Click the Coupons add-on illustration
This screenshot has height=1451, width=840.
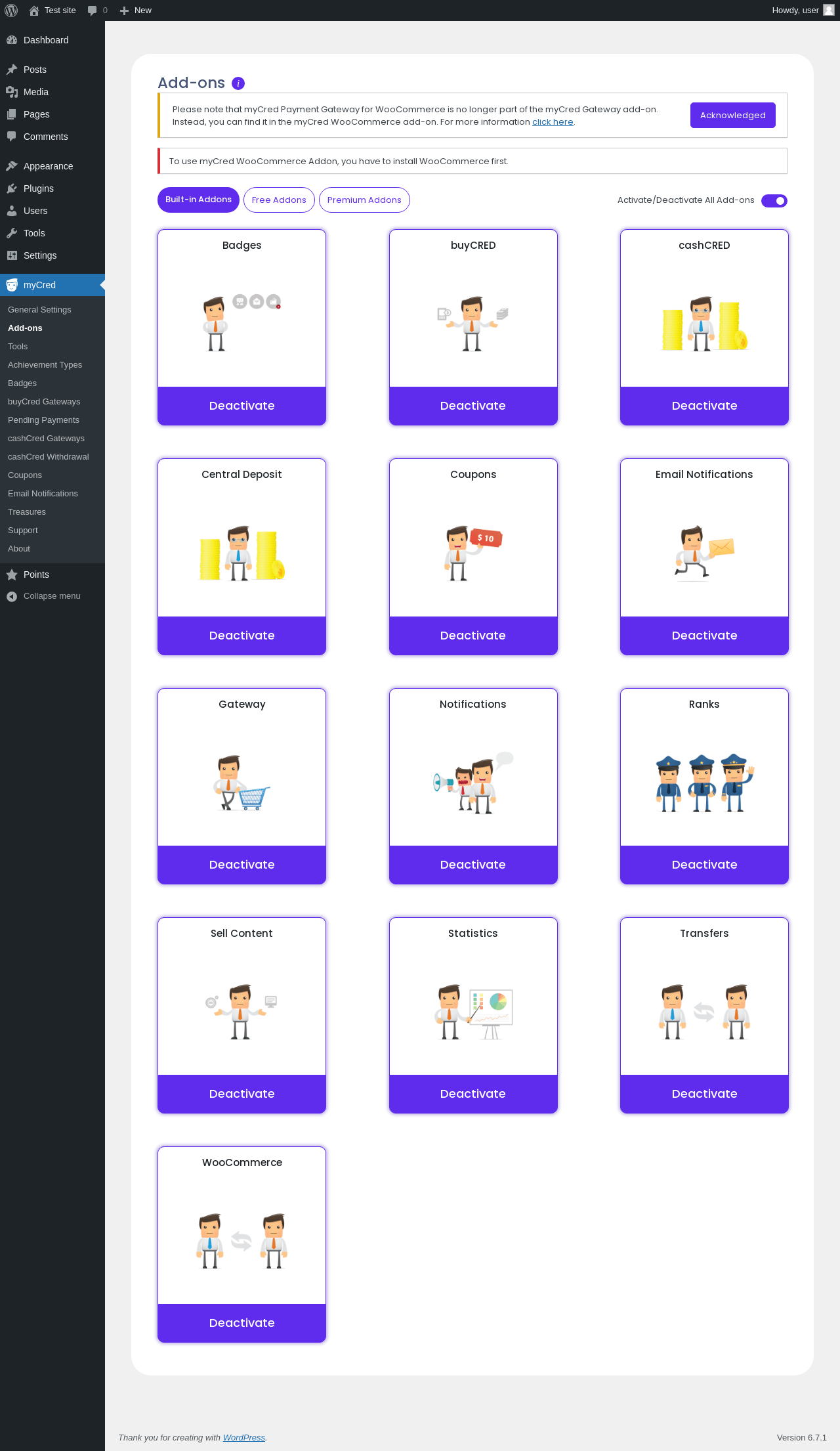click(473, 552)
